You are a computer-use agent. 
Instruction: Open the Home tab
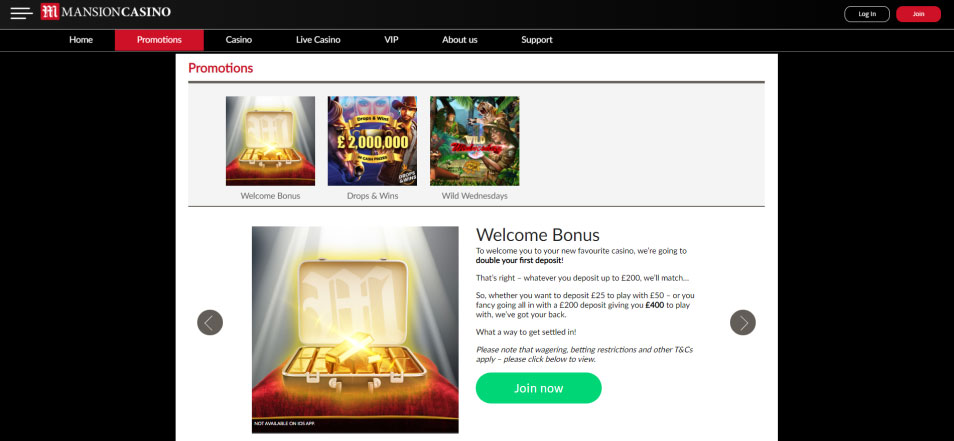click(x=81, y=40)
